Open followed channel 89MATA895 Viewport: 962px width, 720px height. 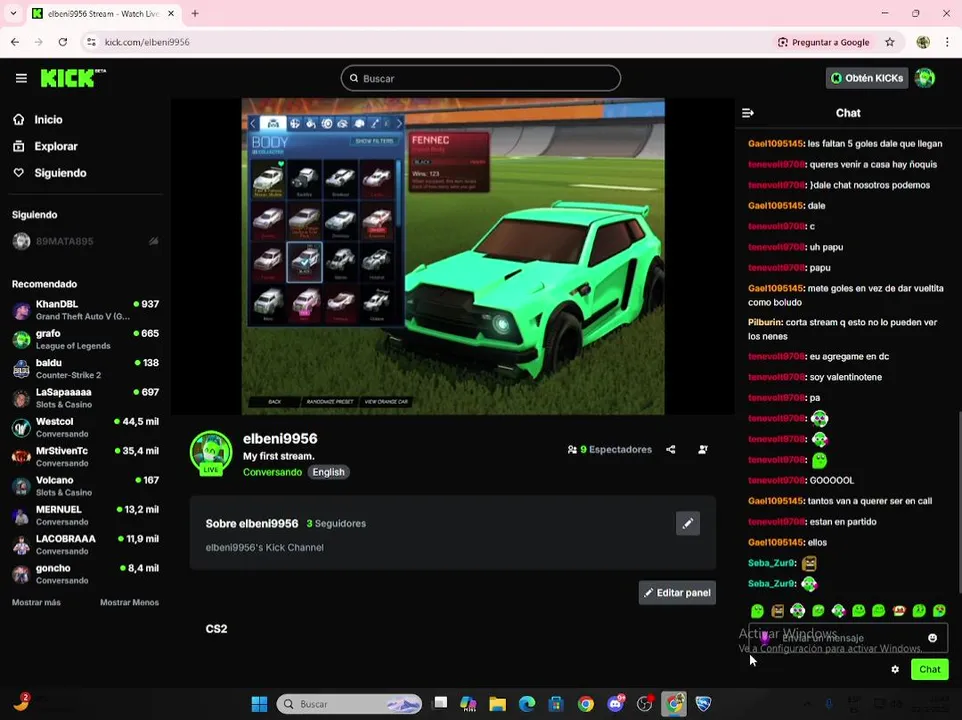(86, 241)
